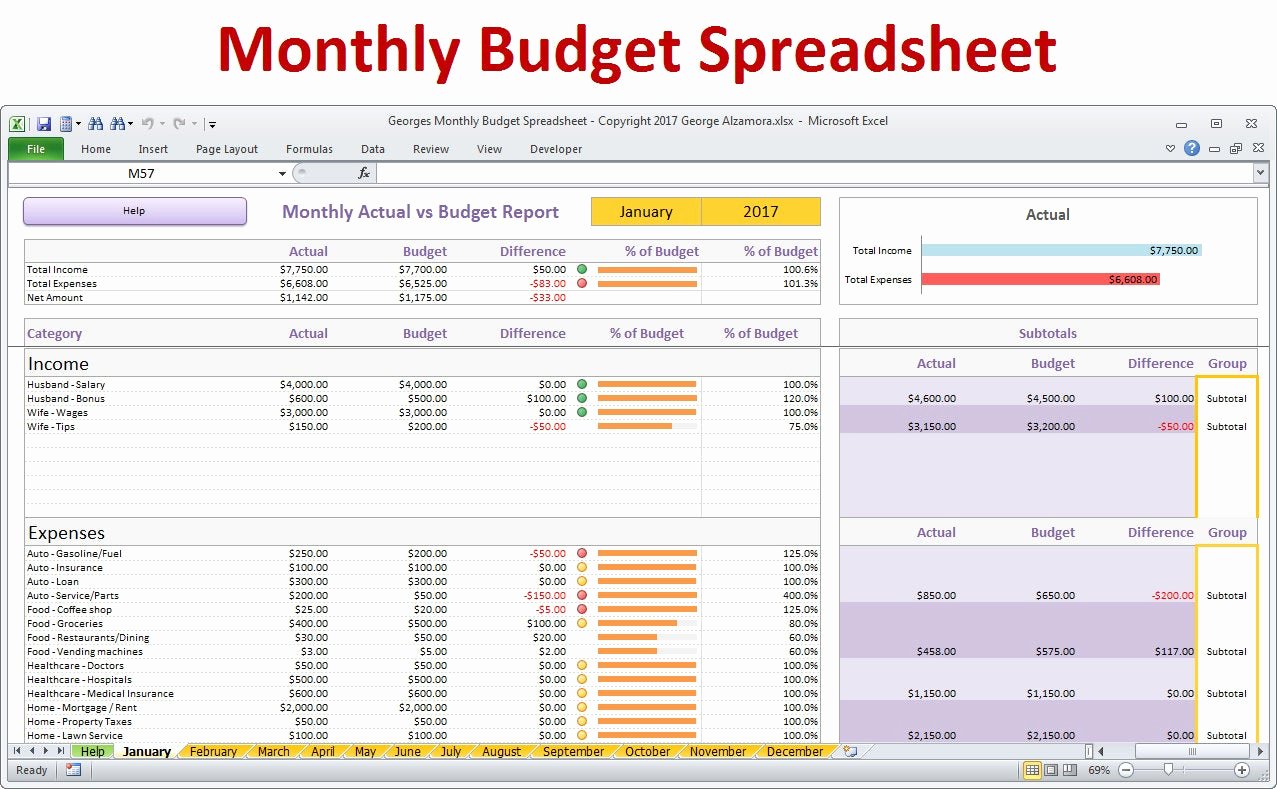The width and height of the screenshot is (1277, 789).
Task: Select the 2017 year dropdown cell
Action: click(x=761, y=212)
